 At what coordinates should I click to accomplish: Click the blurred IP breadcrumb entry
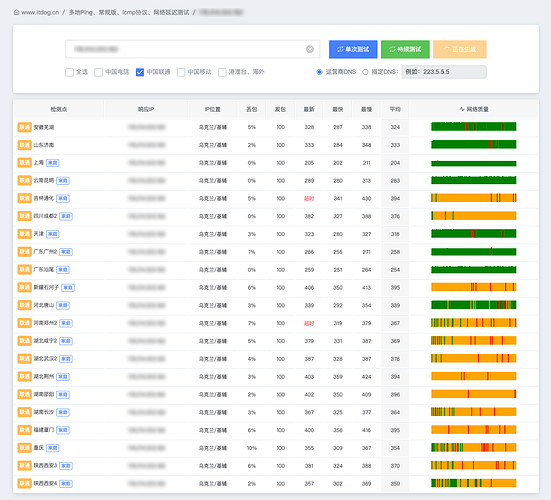tap(221, 12)
